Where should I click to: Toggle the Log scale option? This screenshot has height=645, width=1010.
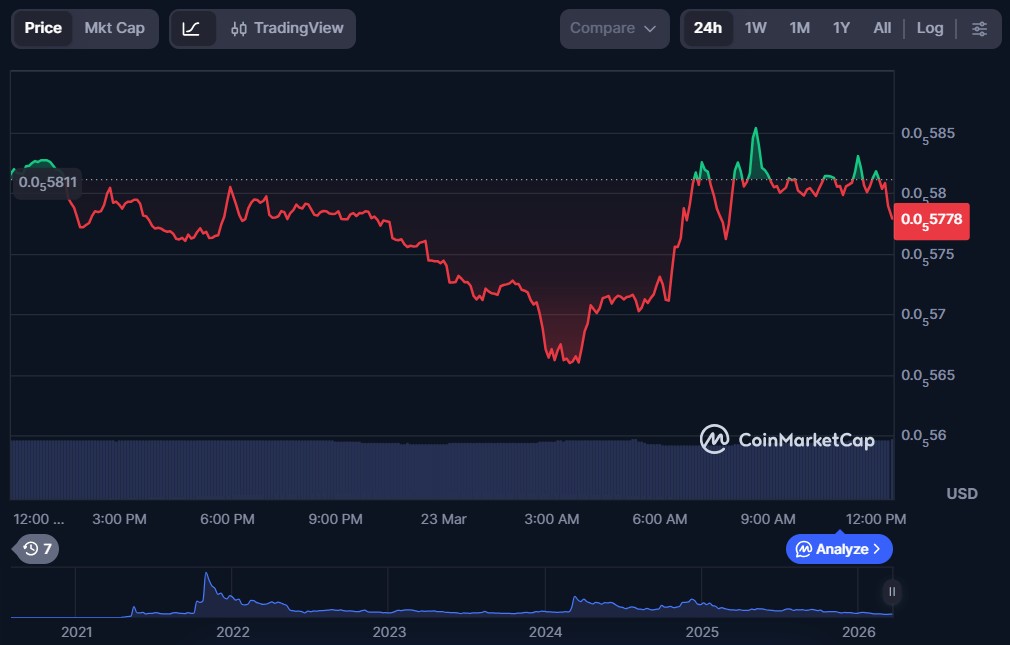929,29
